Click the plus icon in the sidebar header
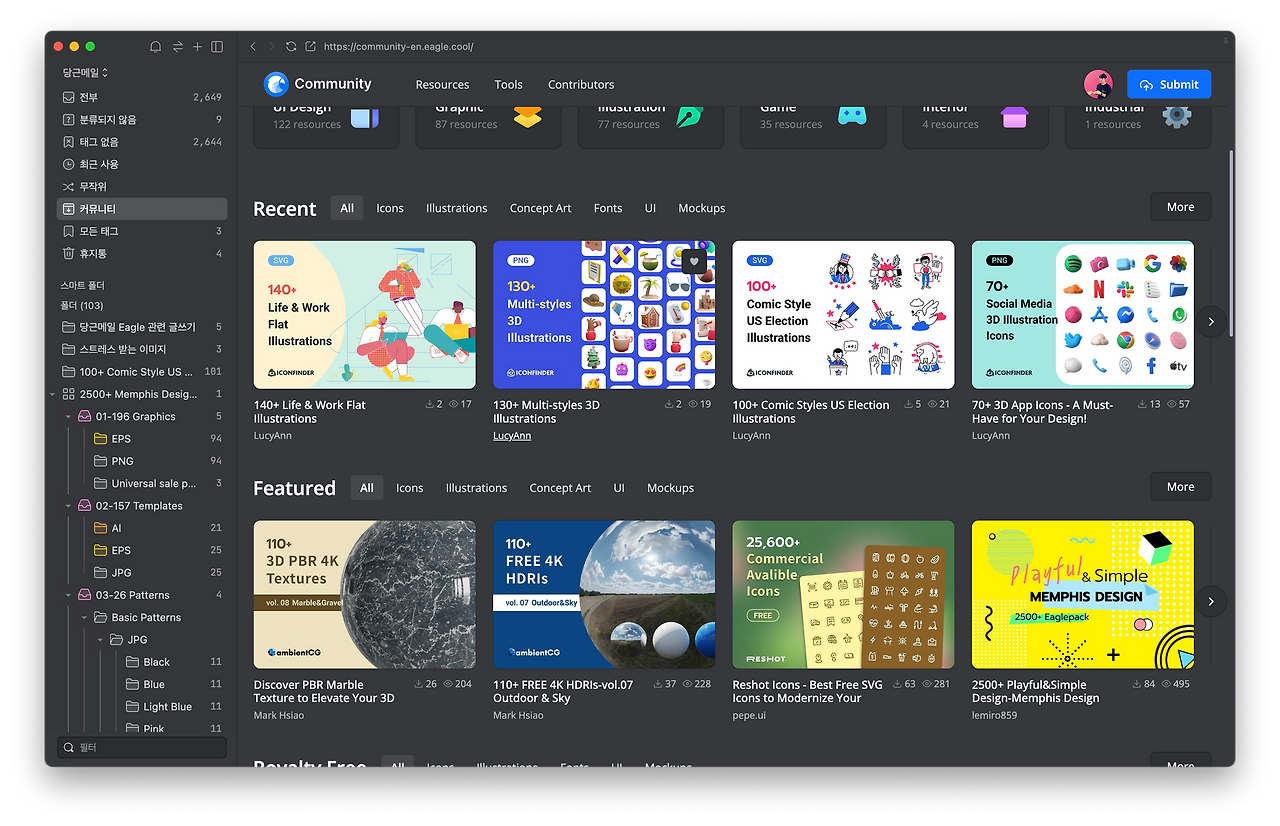1280x826 pixels. point(197,47)
